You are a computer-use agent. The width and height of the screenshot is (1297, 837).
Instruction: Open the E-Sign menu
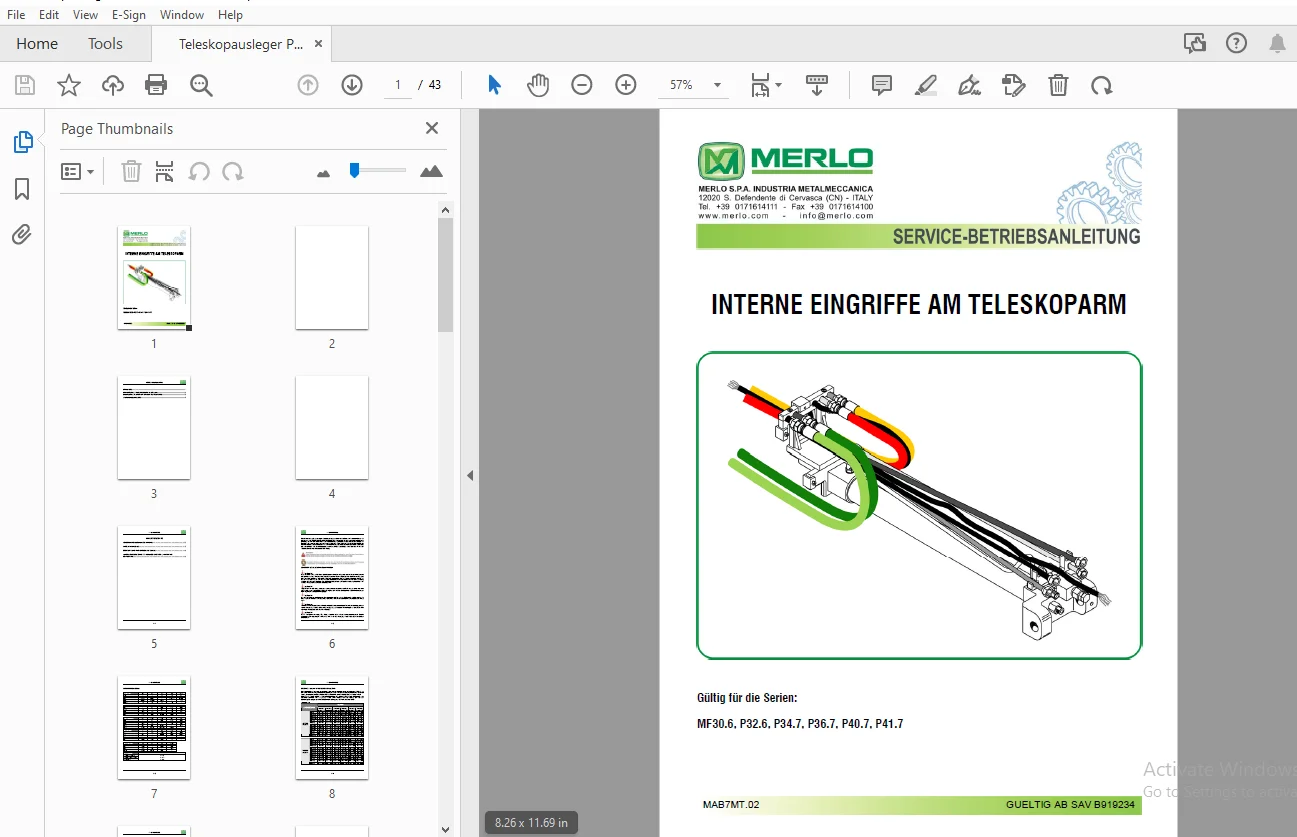(130, 15)
